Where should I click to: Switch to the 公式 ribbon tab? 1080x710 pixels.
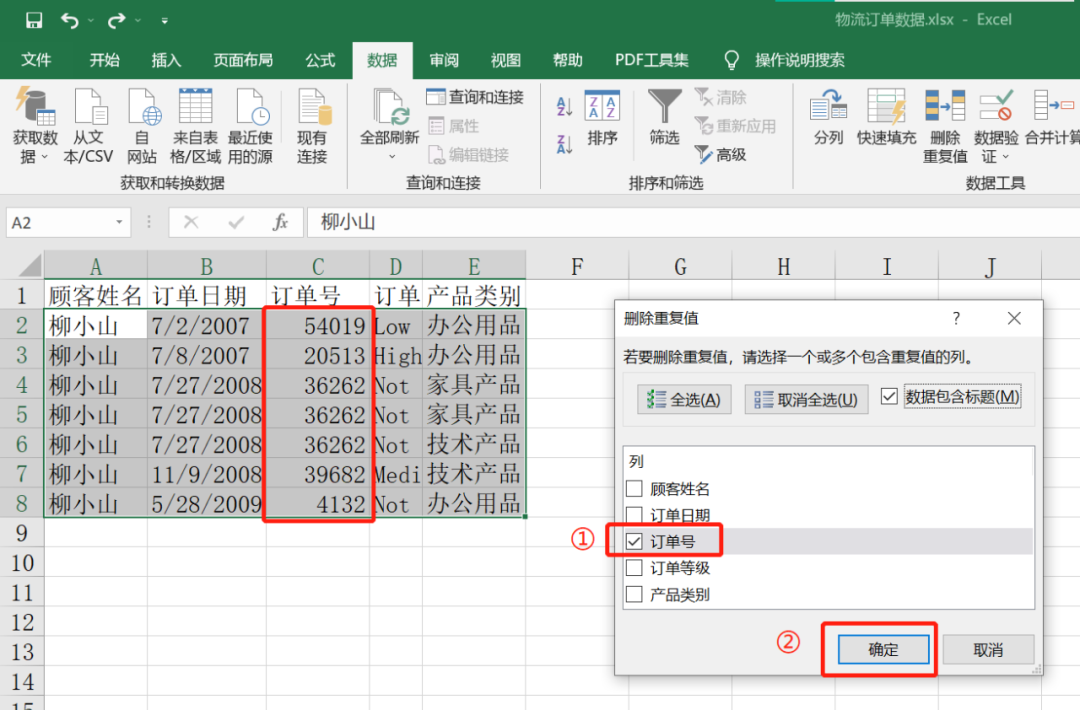[320, 60]
